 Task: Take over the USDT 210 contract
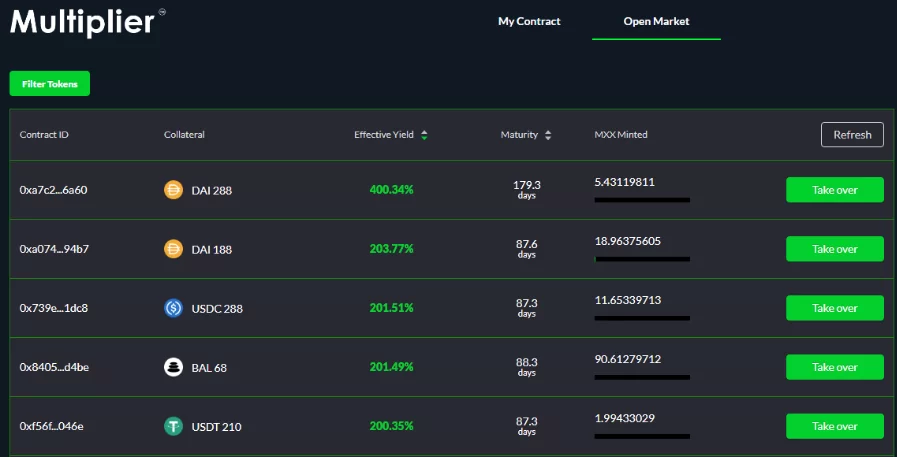pos(834,426)
